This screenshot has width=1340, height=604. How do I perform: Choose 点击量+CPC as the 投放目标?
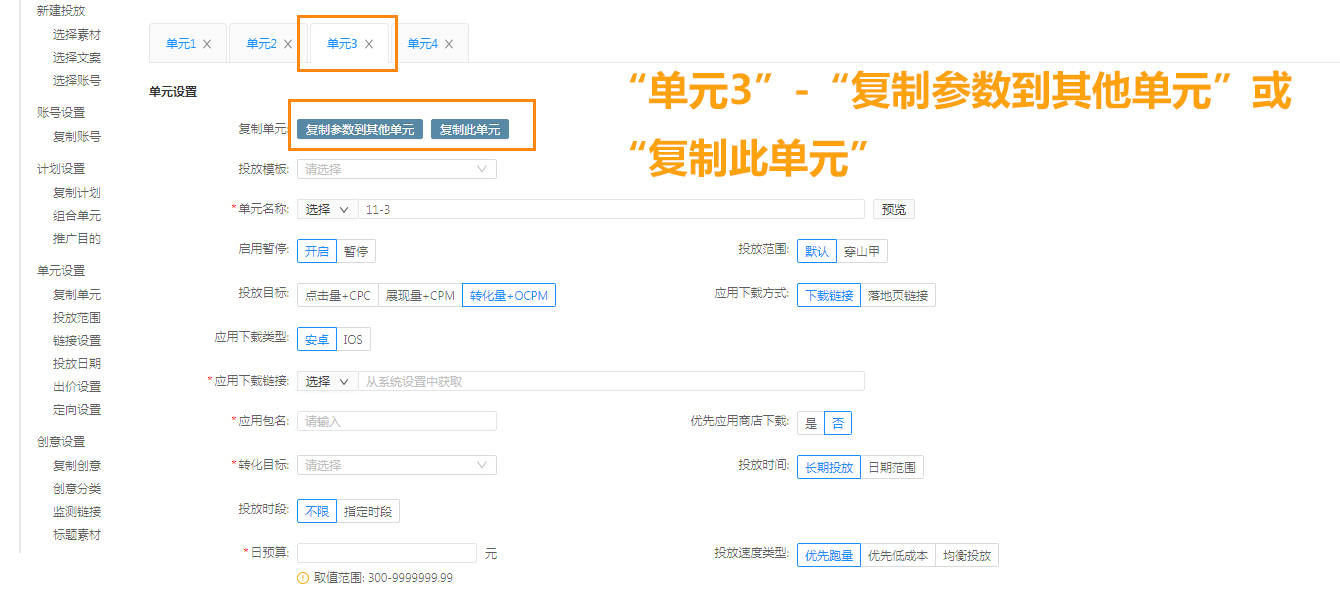(337, 295)
